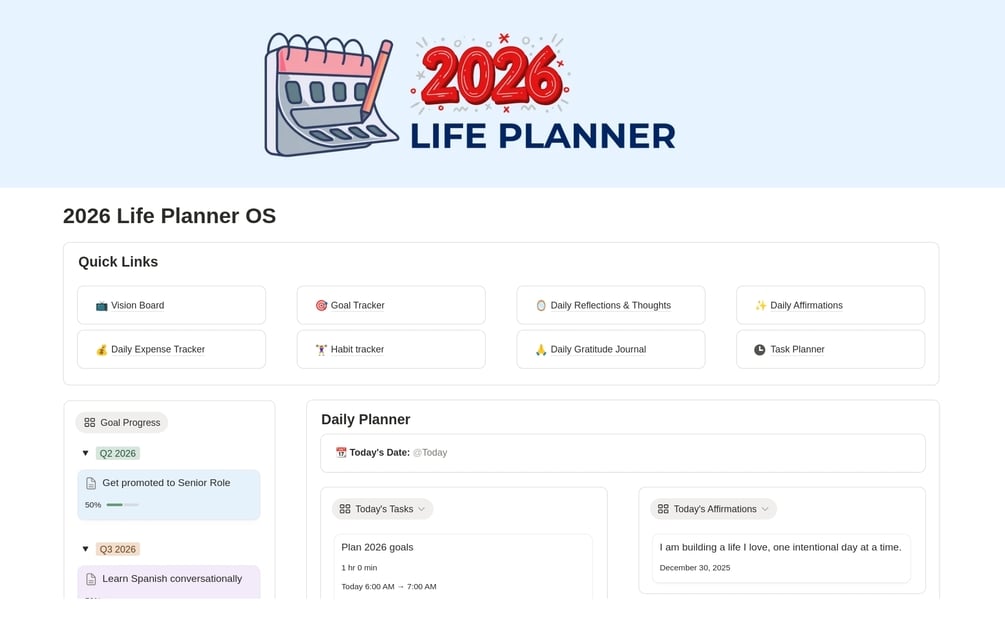
Task: Open the Learn Spanish conversationally goal card
Action: point(172,579)
